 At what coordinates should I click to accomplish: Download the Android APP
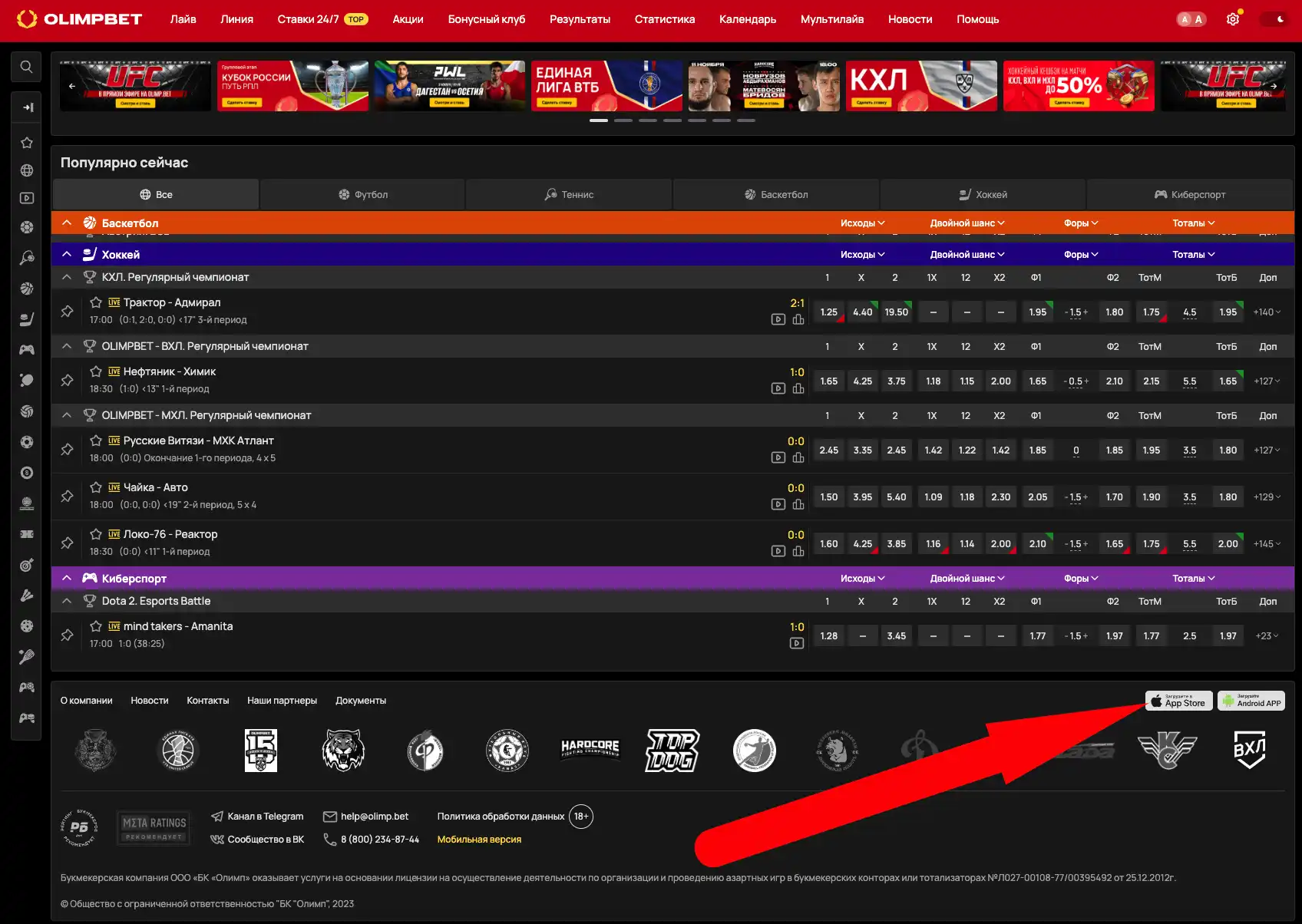point(1251,701)
